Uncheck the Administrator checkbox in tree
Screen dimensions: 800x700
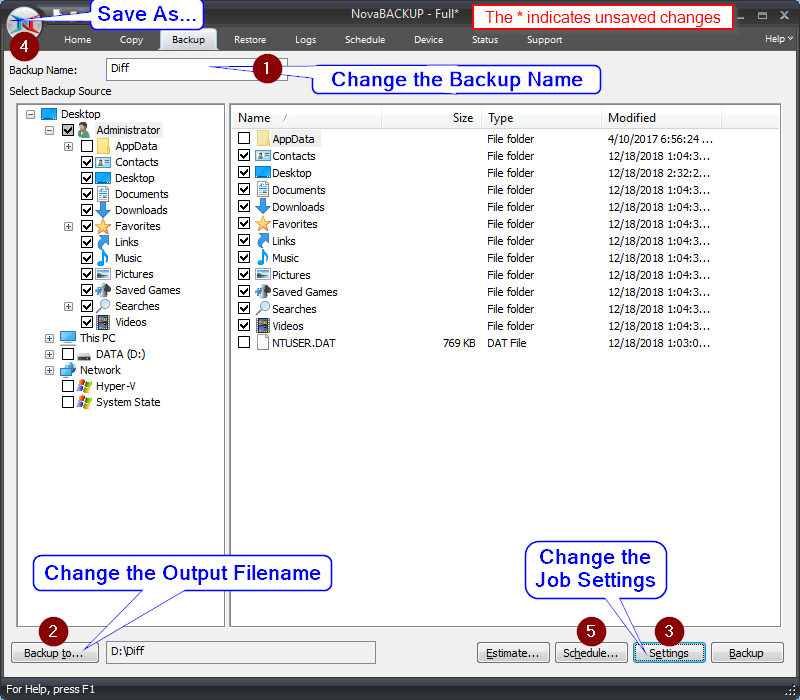pyautogui.click(x=68, y=130)
